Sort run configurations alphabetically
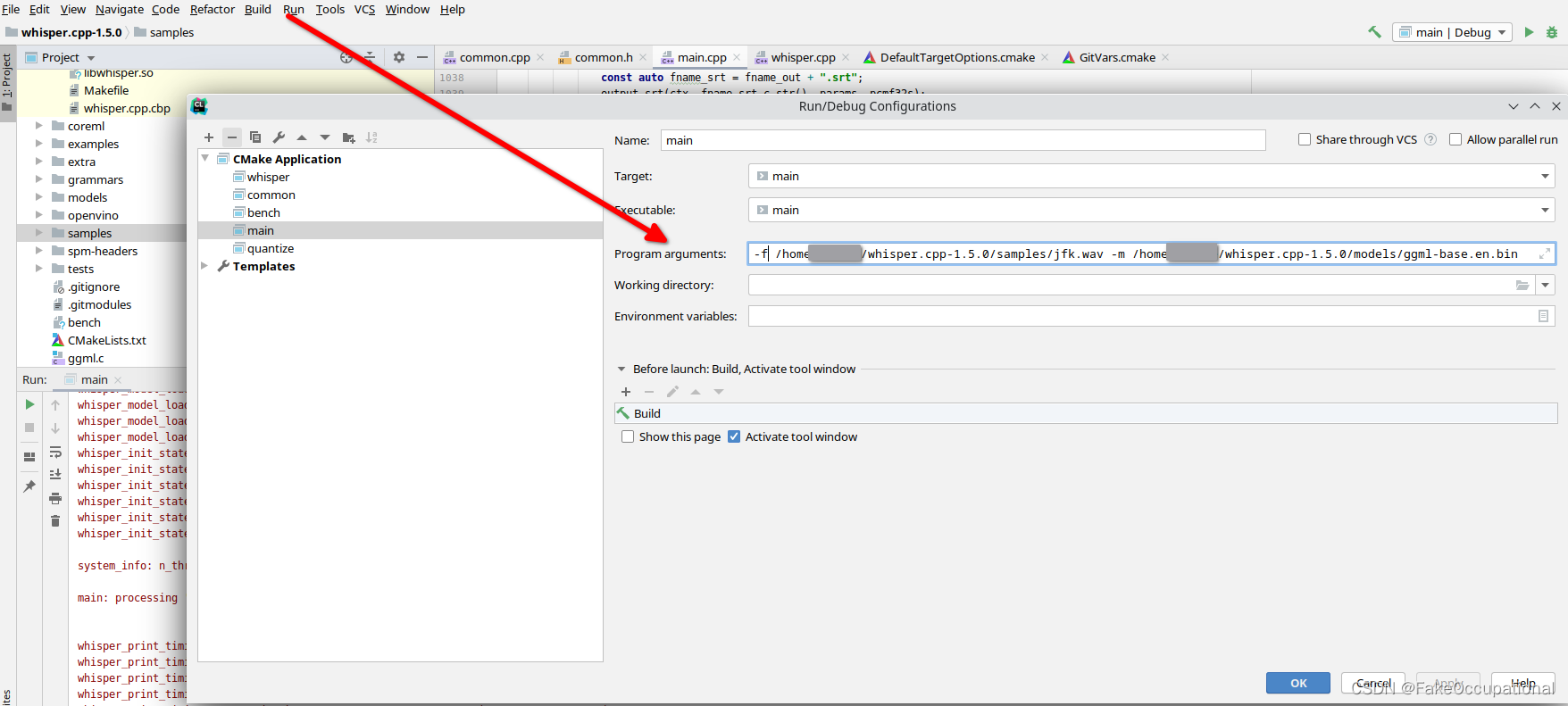 (x=371, y=137)
